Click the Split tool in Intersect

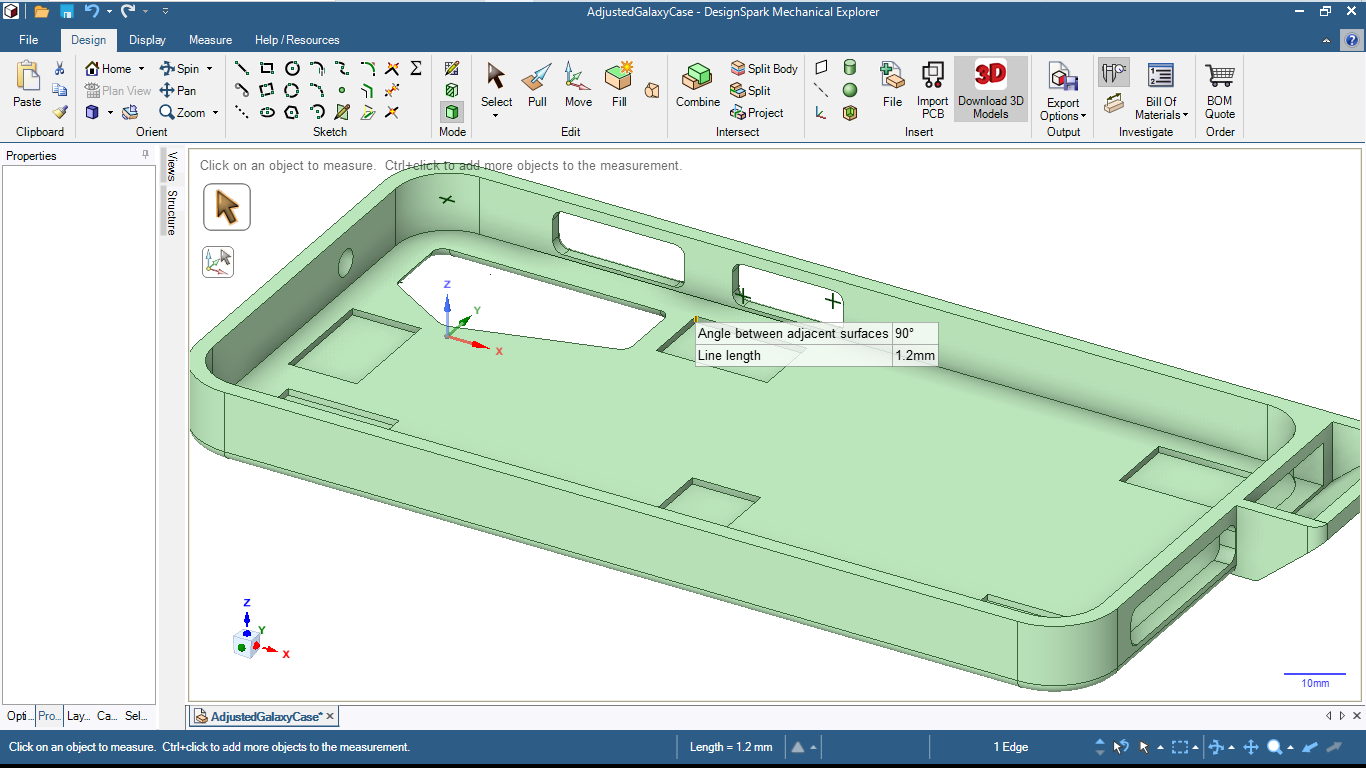[750, 90]
